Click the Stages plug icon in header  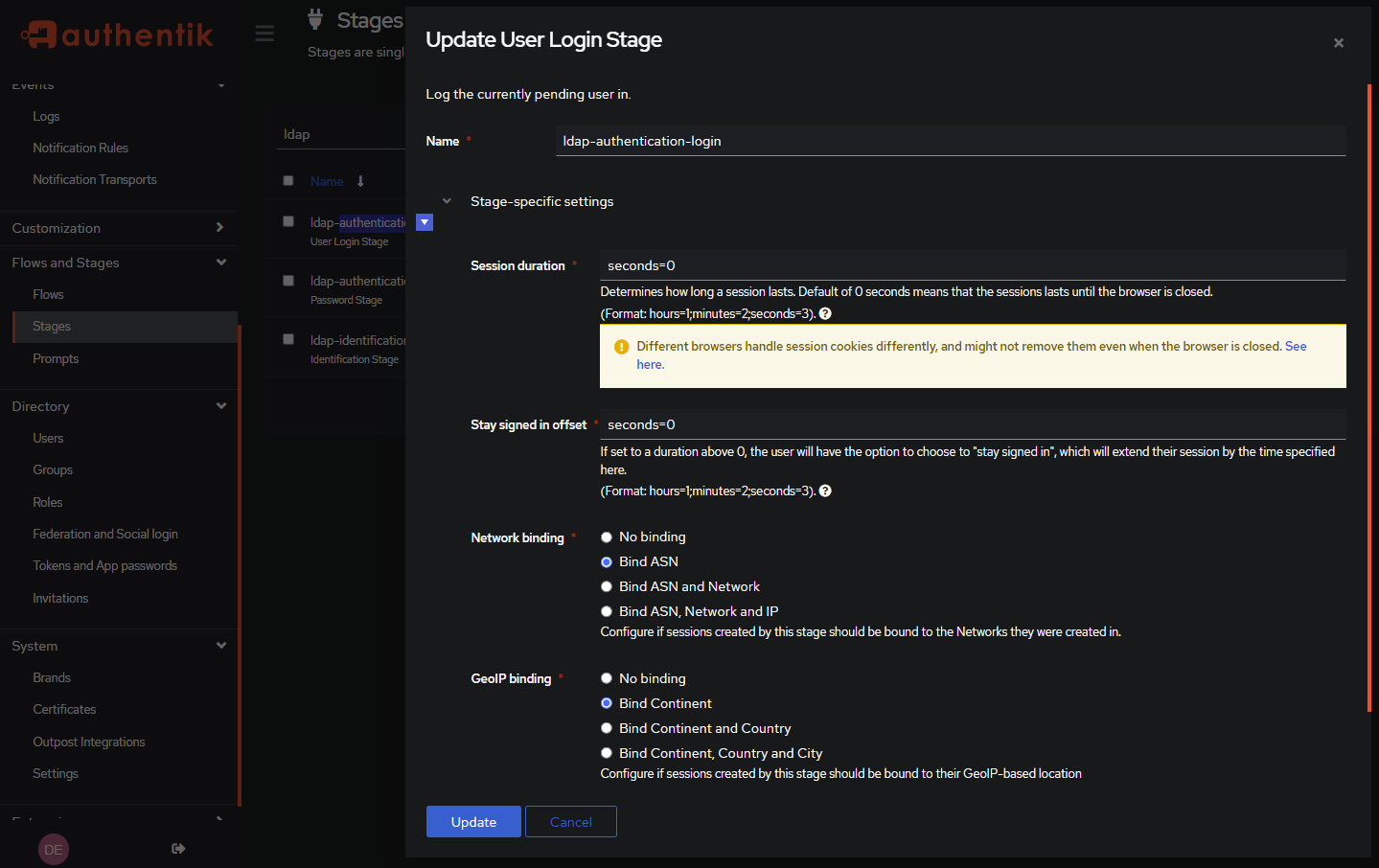[x=314, y=17]
